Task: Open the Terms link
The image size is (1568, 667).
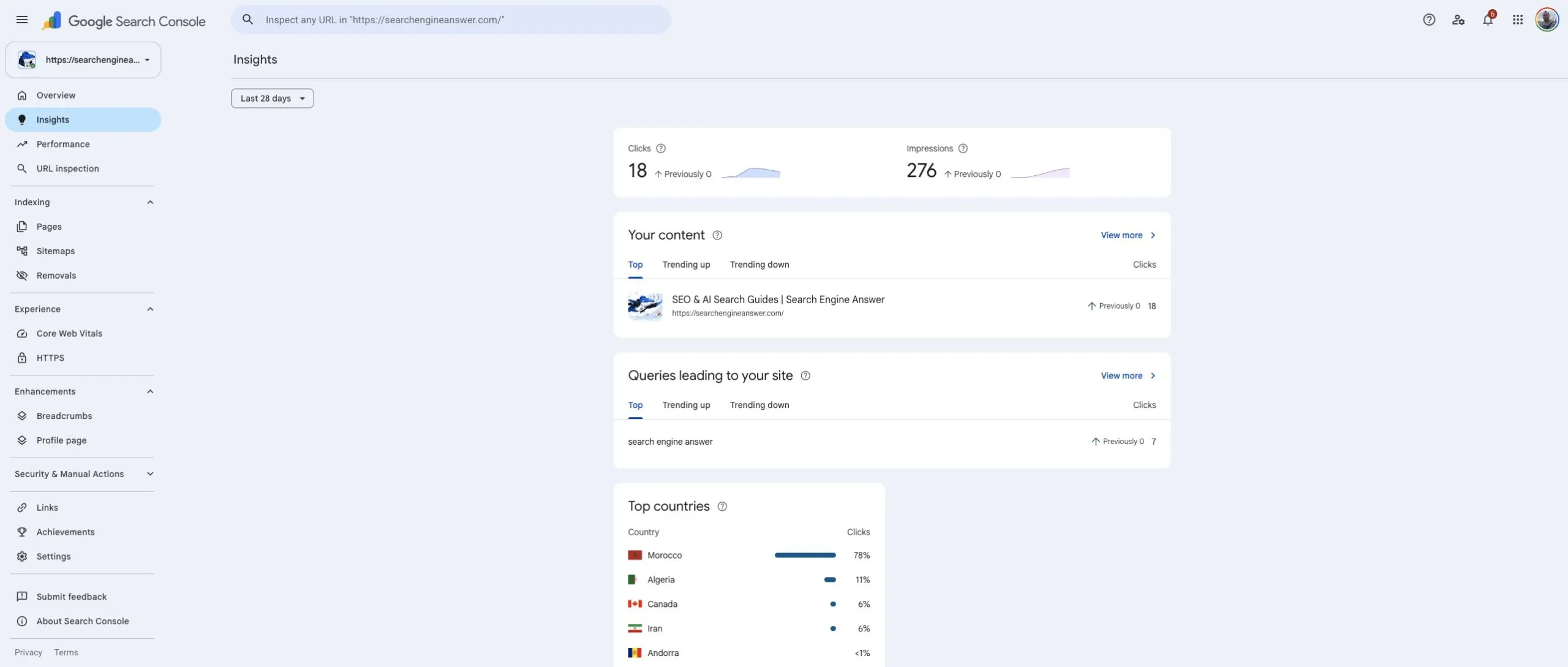Action: pos(66,653)
